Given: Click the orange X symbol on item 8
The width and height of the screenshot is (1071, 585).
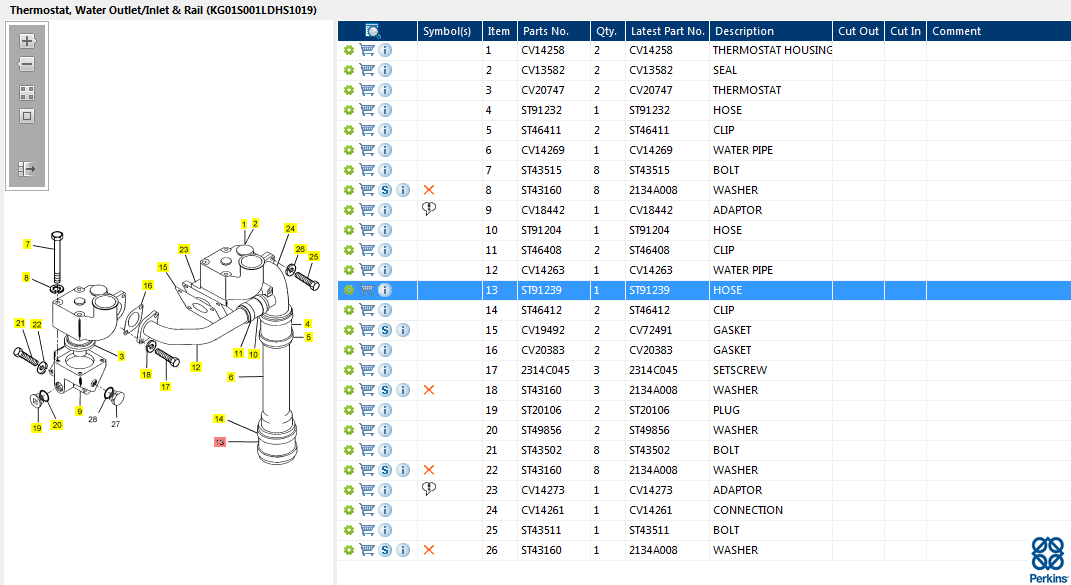Looking at the screenshot, I should [429, 190].
